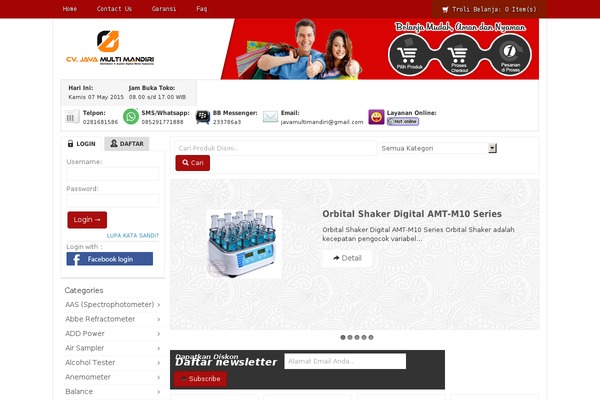Open the Home menu item
This screenshot has width=600, height=400.
click(x=70, y=9)
